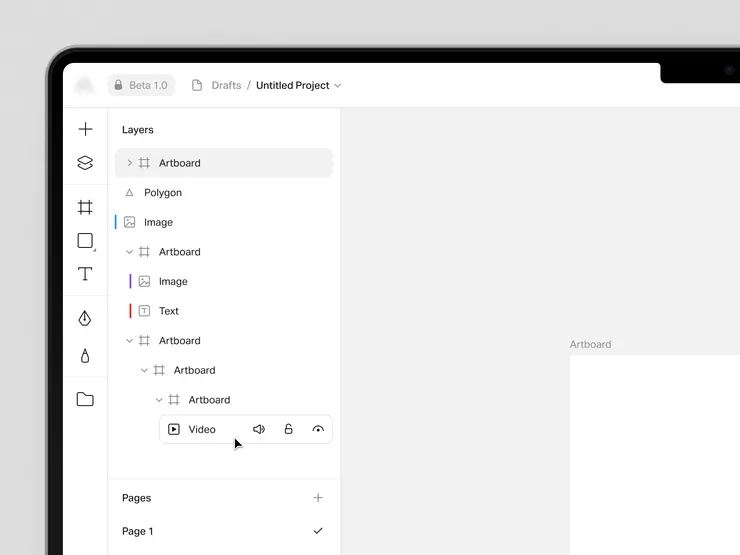Click the frame icon of highlighted Artboard
740x555 pixels.
(144, 163)
